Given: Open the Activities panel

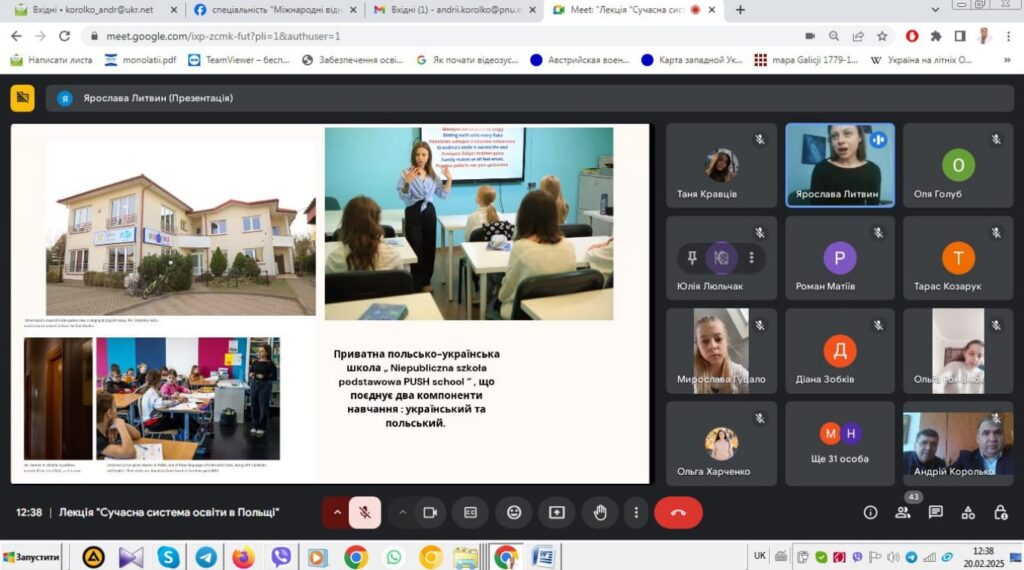Looking at the screenshot, I should point(968,512).
